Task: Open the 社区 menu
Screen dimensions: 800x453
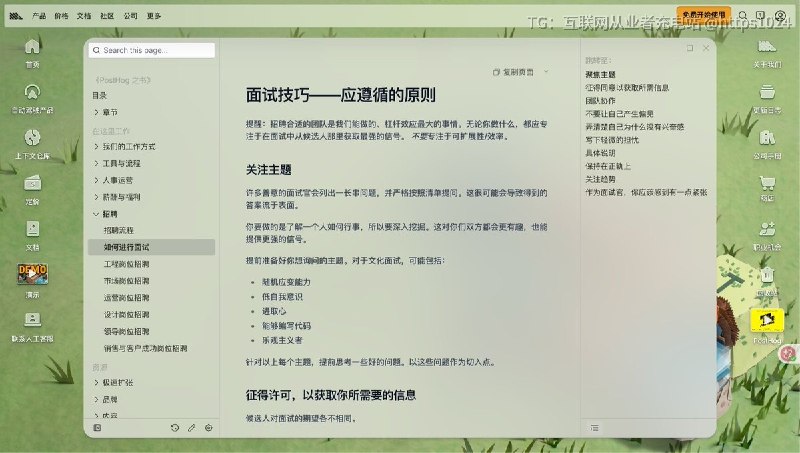Action: point(107,16)
